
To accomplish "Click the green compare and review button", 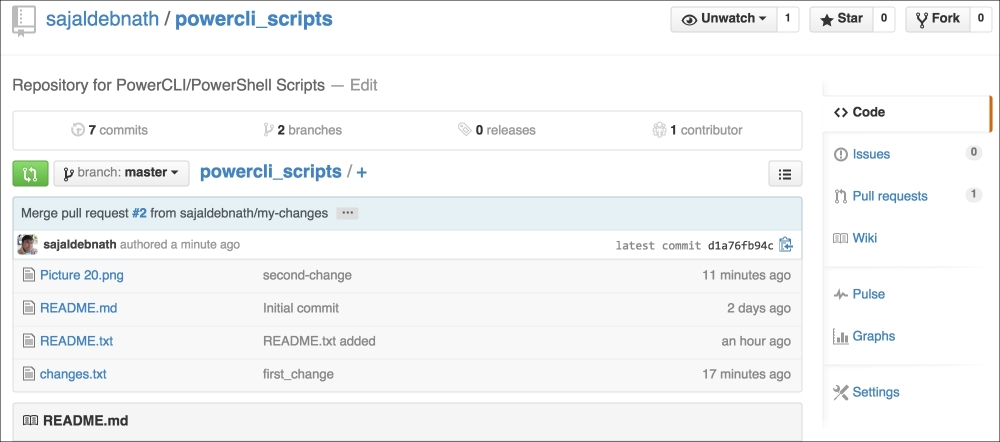I will pyautogui.click(x=31, y=173).
